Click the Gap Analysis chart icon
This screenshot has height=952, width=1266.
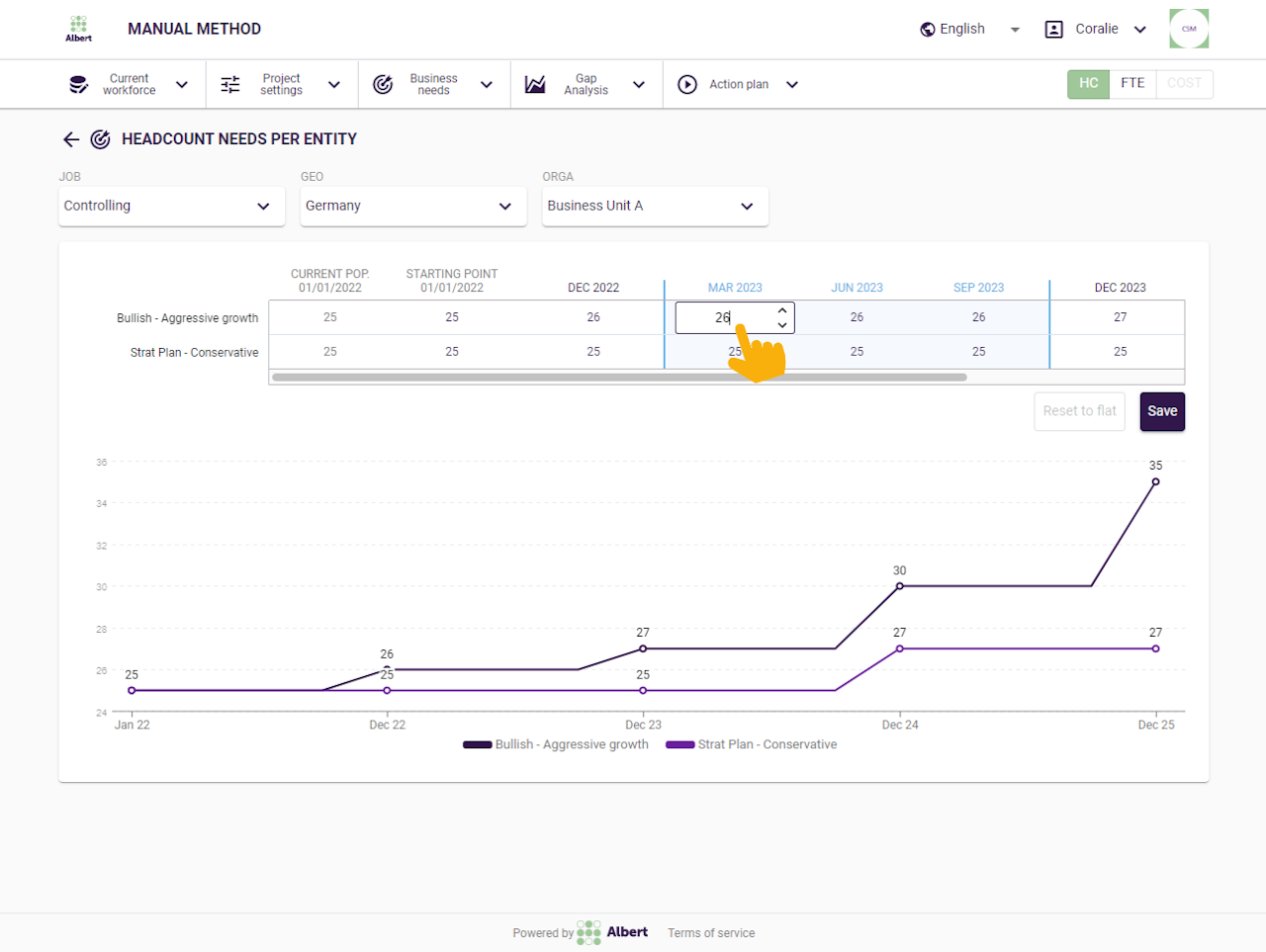[x=535, y=85]
